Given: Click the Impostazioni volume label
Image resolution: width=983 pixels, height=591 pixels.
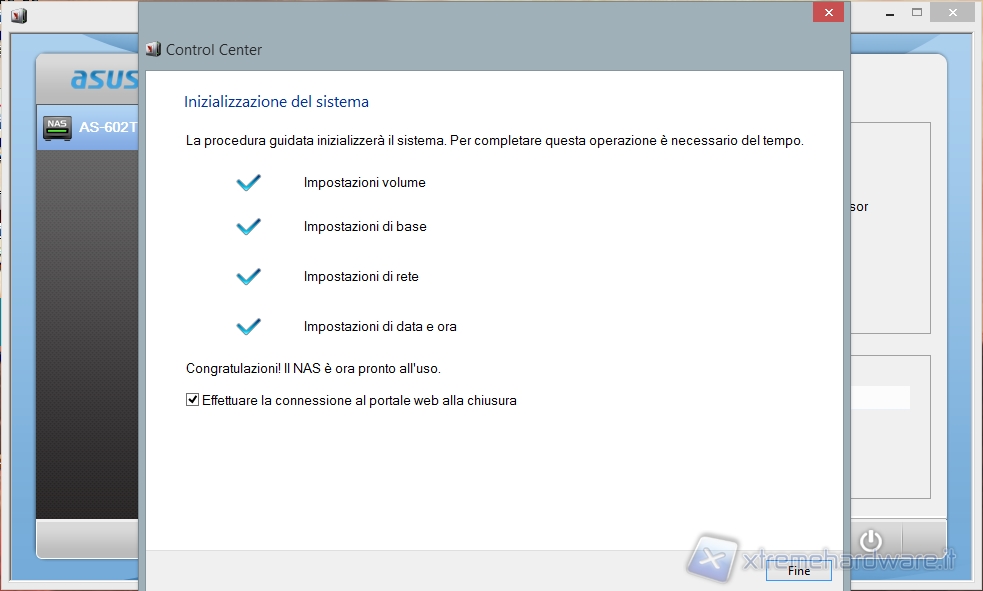Looking at the screenshot, I should coord(364,183).
